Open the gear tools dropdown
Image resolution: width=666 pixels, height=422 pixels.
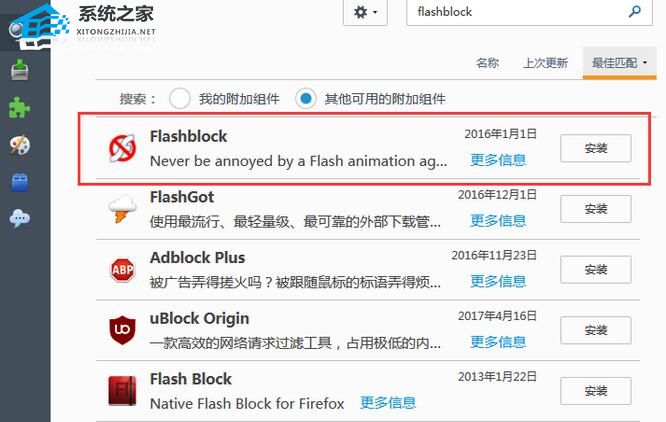click(365, 12)
